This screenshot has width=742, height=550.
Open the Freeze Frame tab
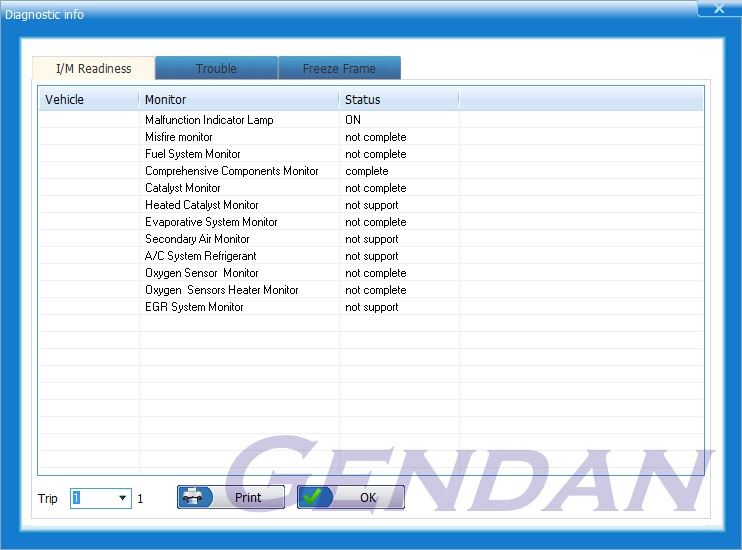tap(339, 68)
